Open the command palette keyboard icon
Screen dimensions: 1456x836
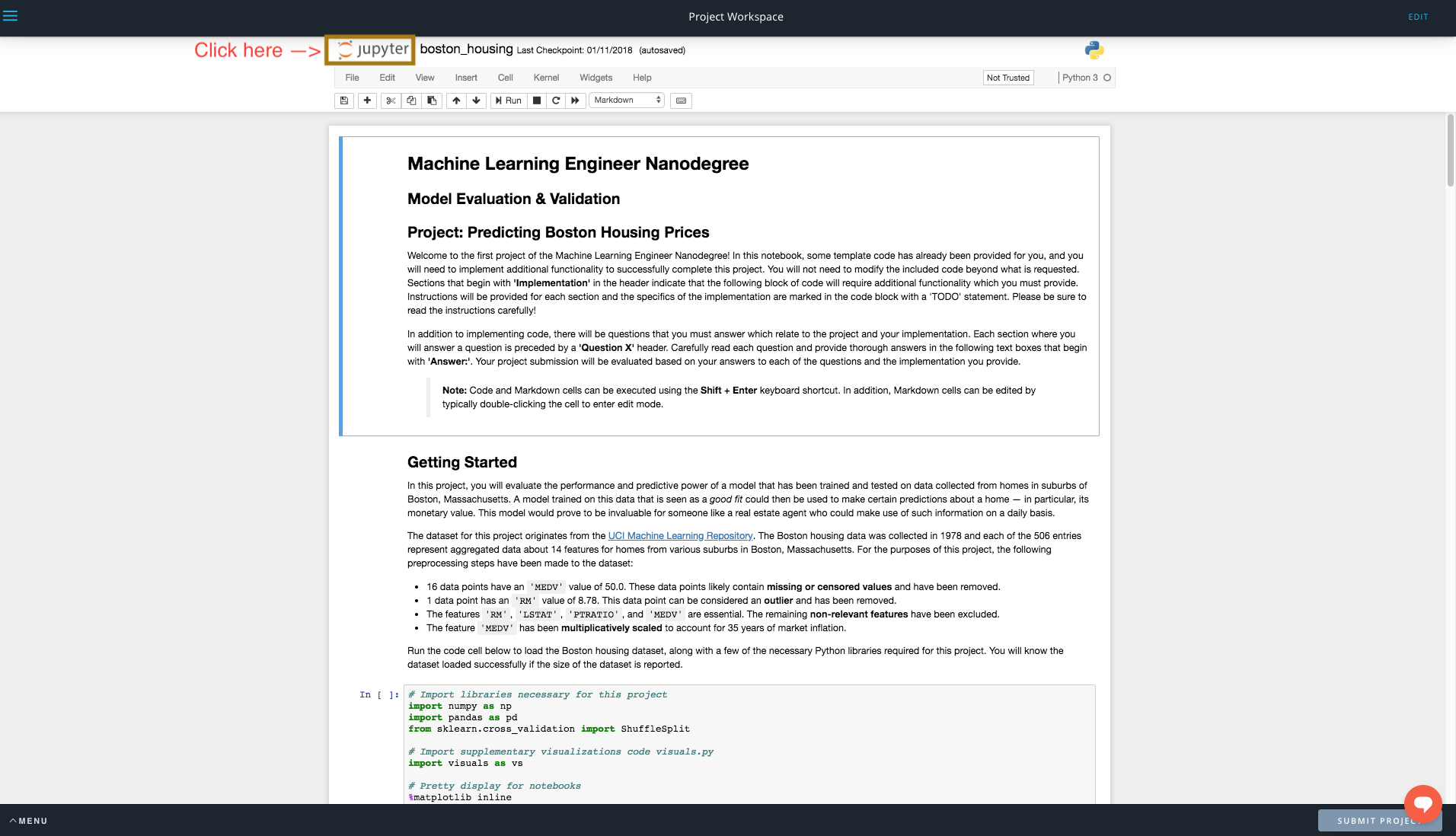681,101
